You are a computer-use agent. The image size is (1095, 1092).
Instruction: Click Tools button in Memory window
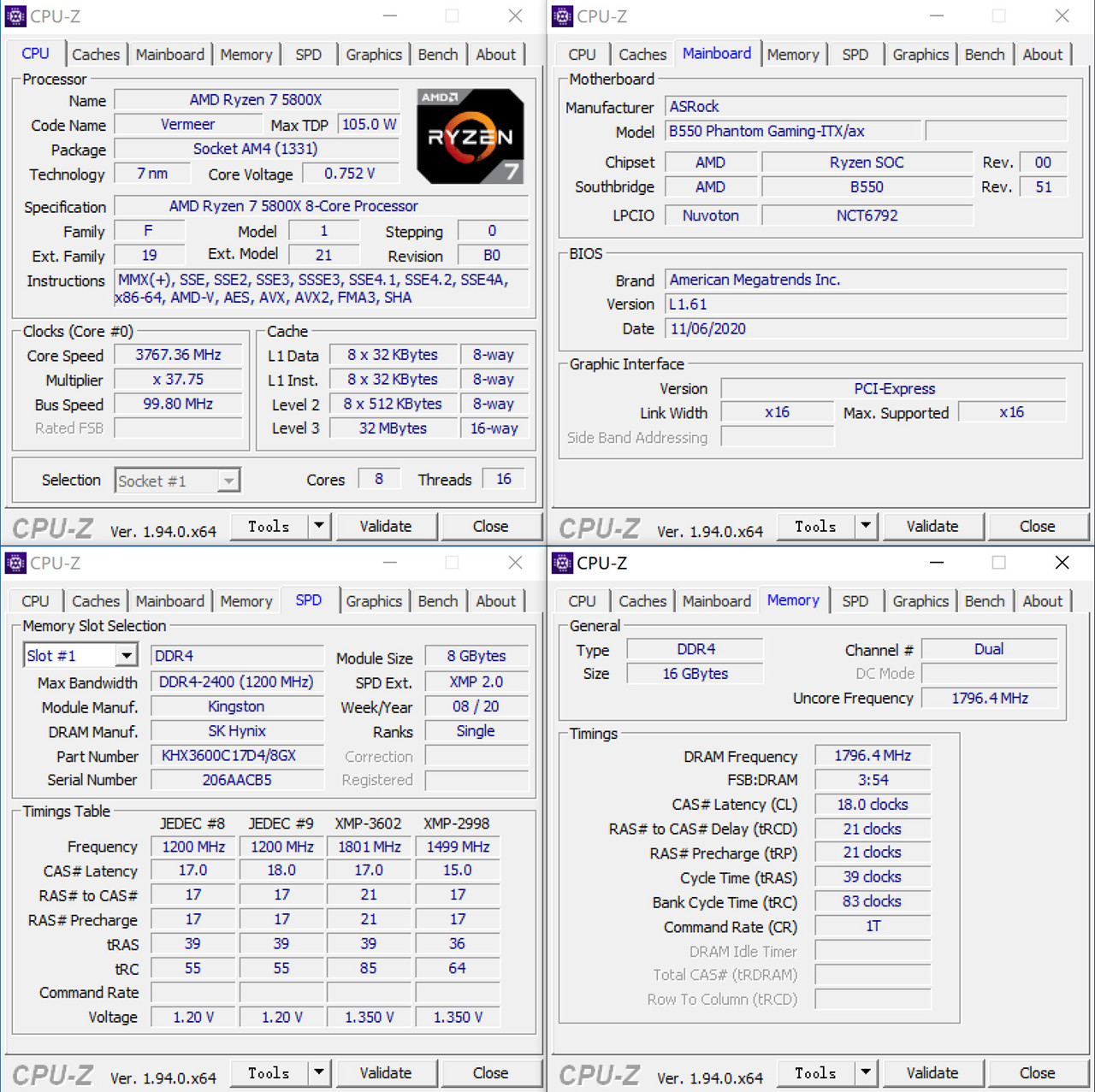(x=815, y=1072)
